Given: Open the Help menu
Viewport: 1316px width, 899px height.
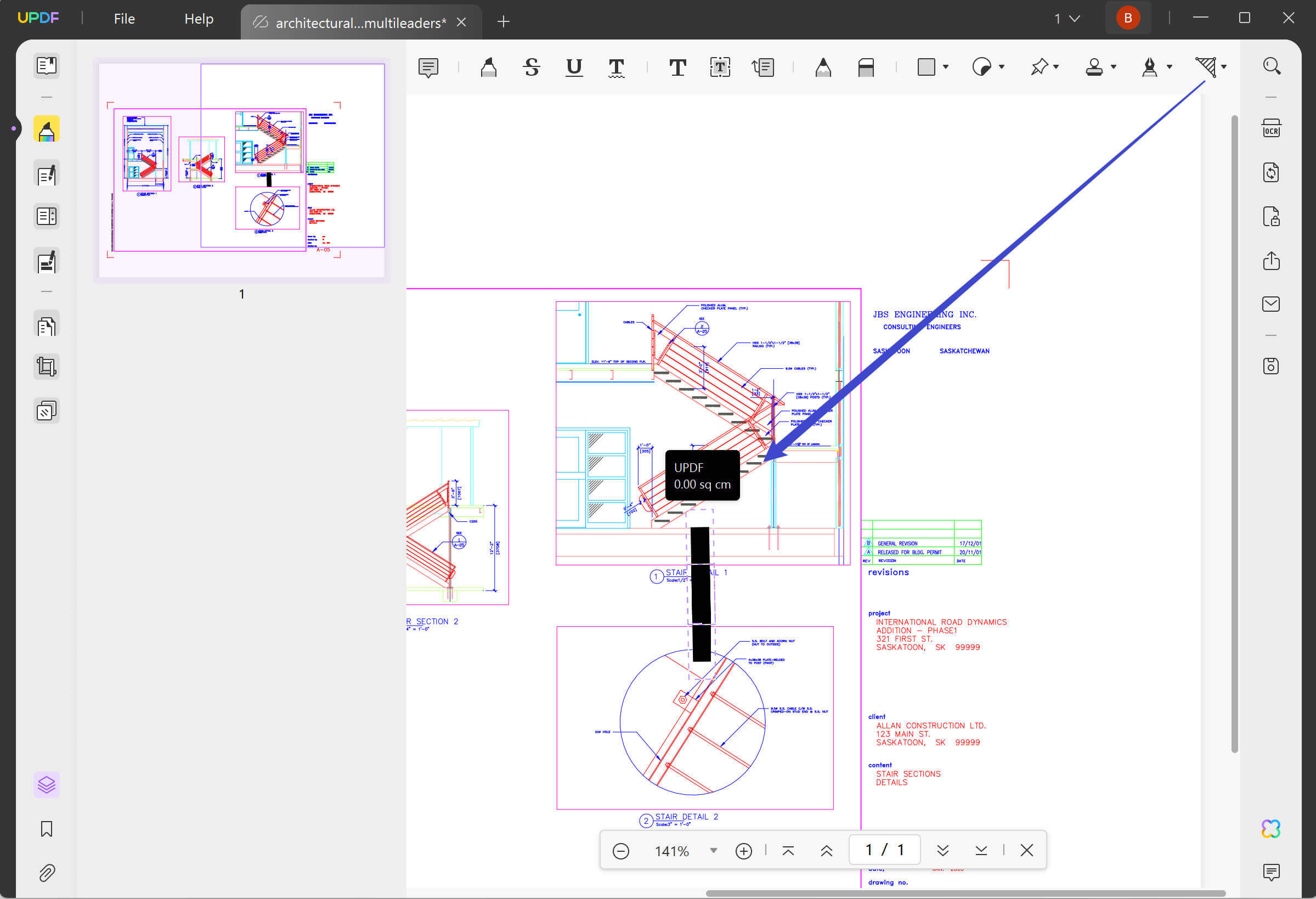Looking at the screenshot, I should click(199, 19).
